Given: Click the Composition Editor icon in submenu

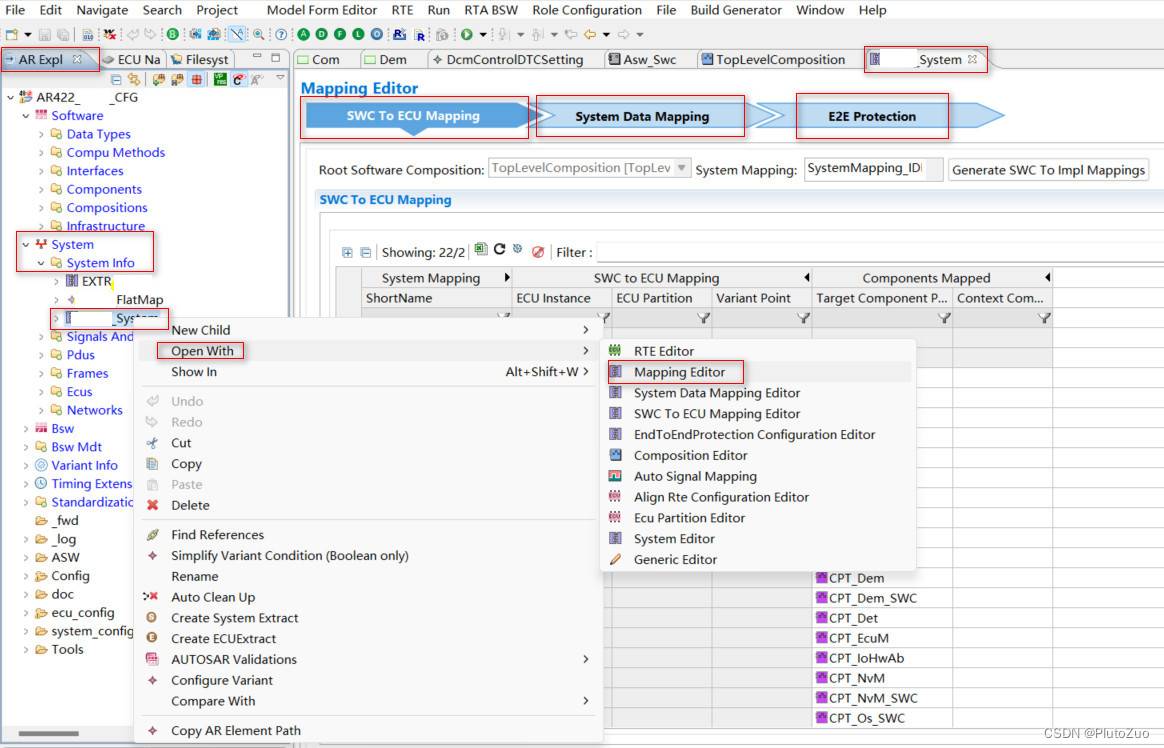Looking at the screenshot, I should tap(615, 455).
